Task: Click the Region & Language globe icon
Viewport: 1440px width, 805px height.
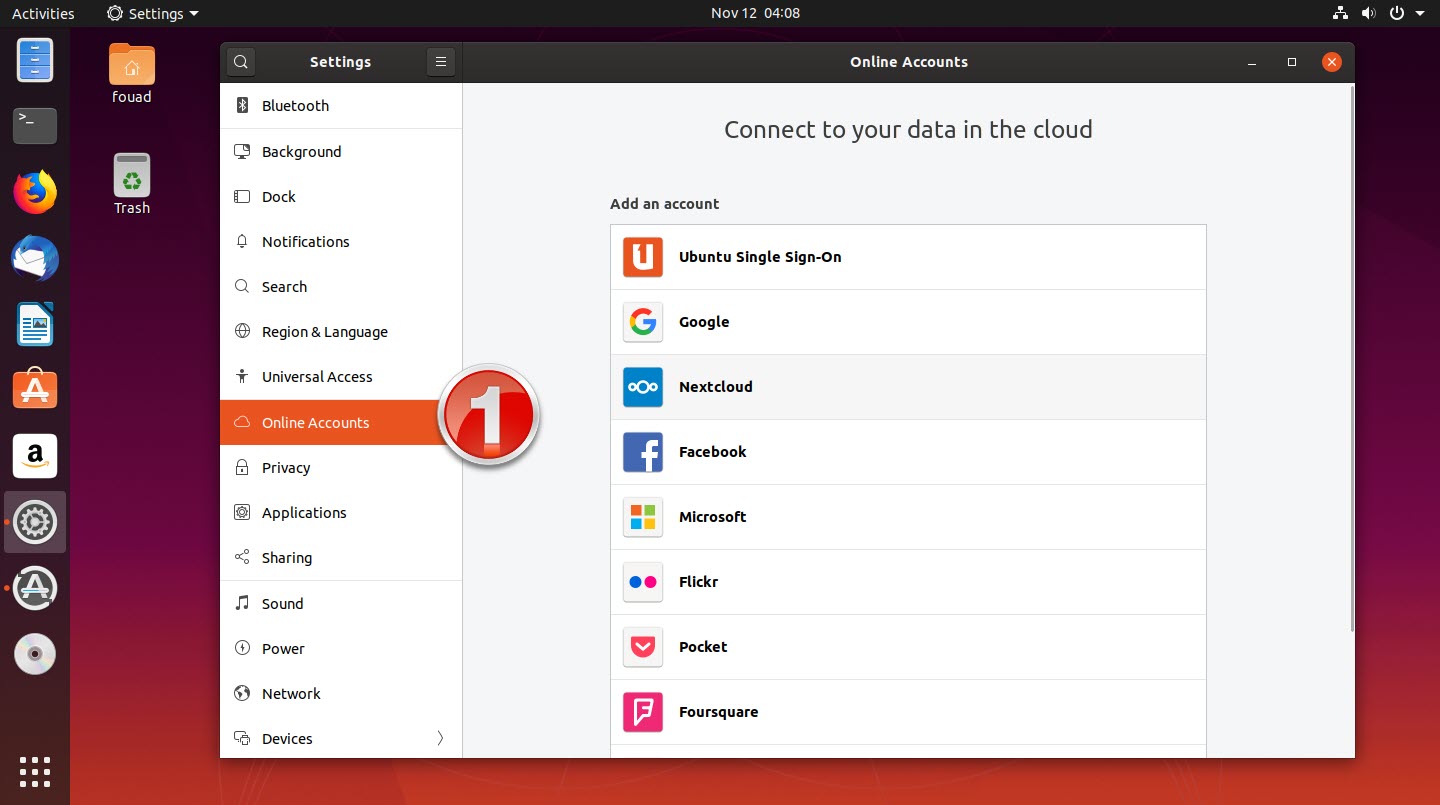Action: [x=241, y=332]
